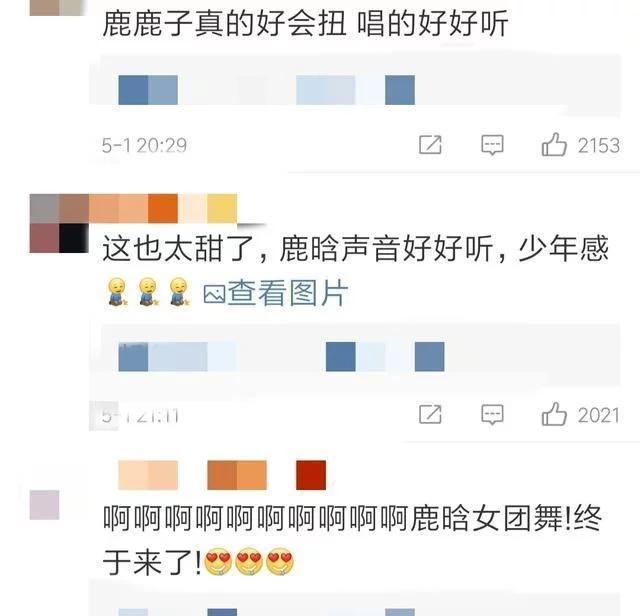The height and width of the screenshot is (616, 640).
Task: Tap the comment text '鹿鹿子真的好会扭 唱的好好听'
Action: coord(305,23)
